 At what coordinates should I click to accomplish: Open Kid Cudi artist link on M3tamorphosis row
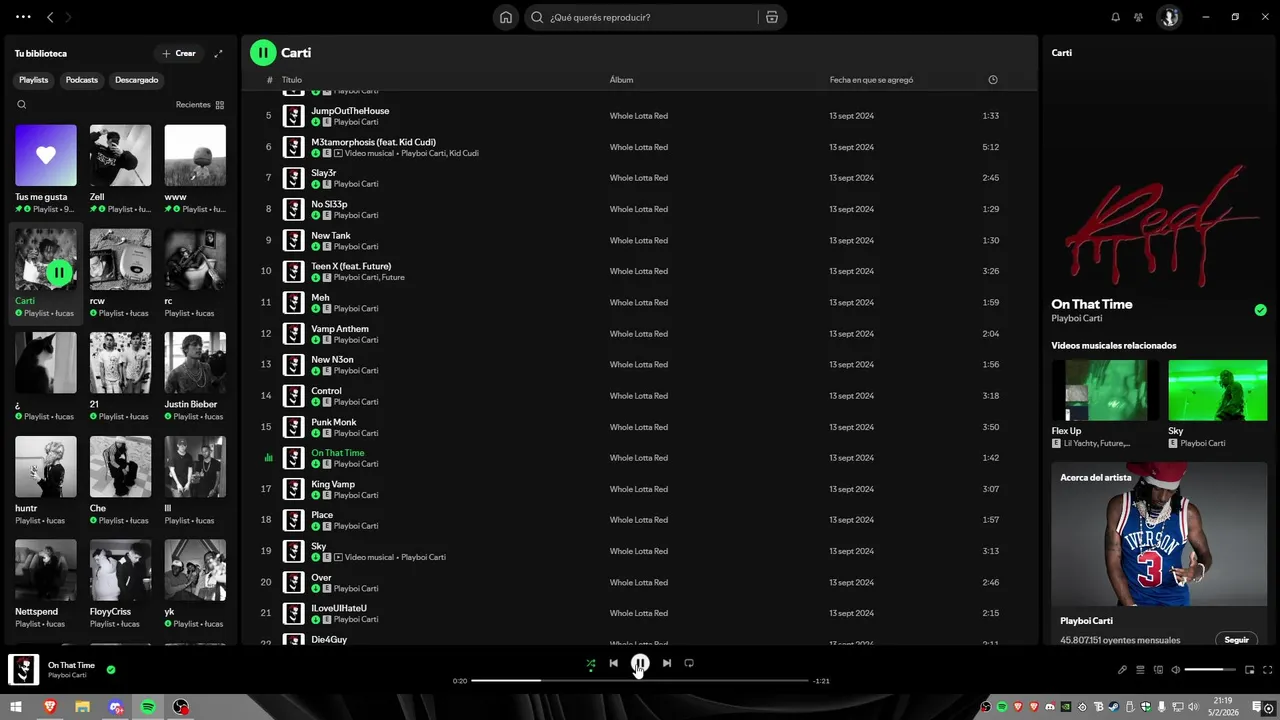point(464,153)
